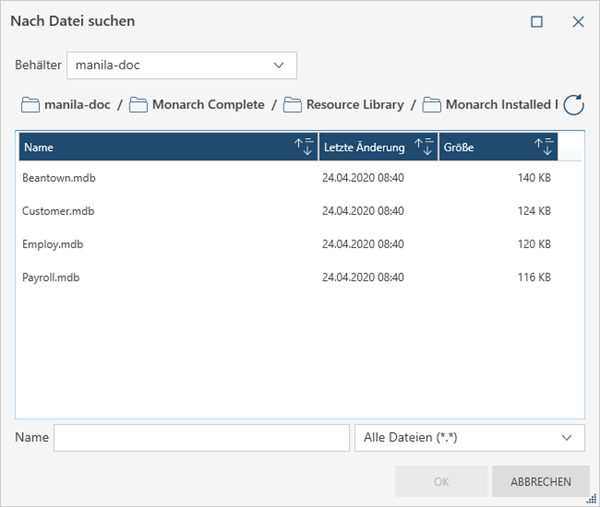Maximize the Nach Datei suchen dialog
This screenshot has height=507, width=600.
click(x=537, y=21)
